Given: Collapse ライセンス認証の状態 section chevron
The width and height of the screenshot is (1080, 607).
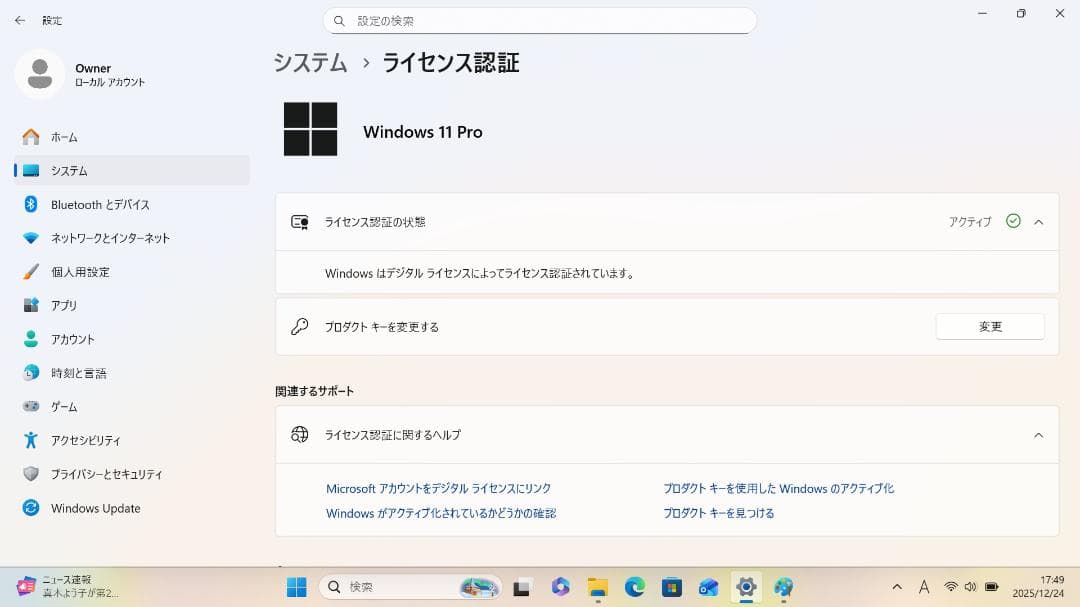Looking at the screenshot, I should point(1039,222).
